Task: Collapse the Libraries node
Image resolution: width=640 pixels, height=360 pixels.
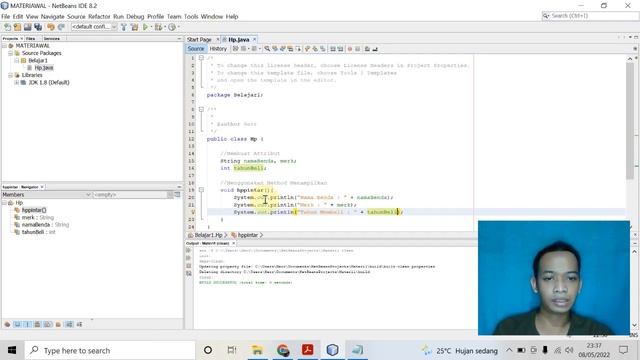Action: point(11,75)
